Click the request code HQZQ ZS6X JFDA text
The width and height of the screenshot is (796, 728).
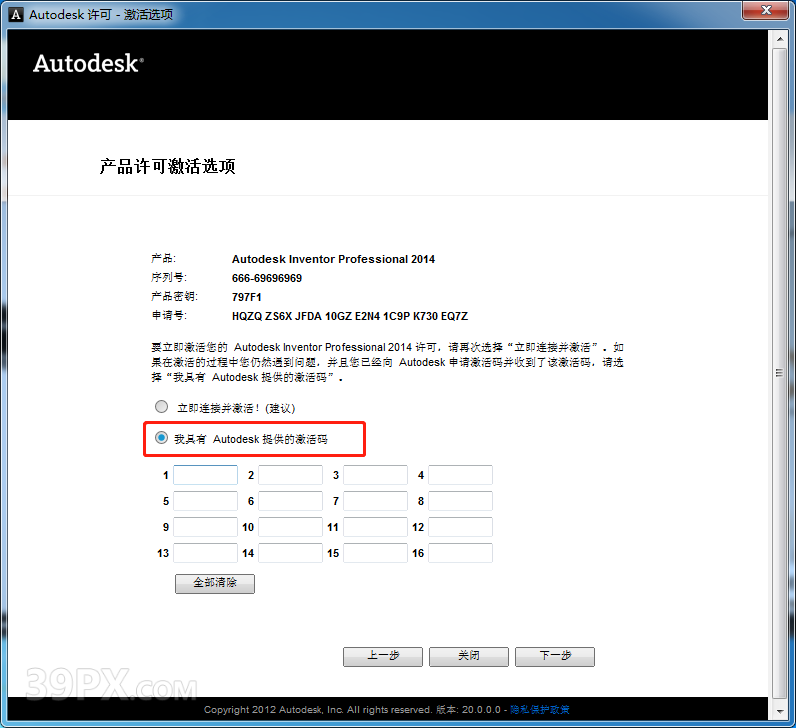pyautogui.click(x=350, y=316)
